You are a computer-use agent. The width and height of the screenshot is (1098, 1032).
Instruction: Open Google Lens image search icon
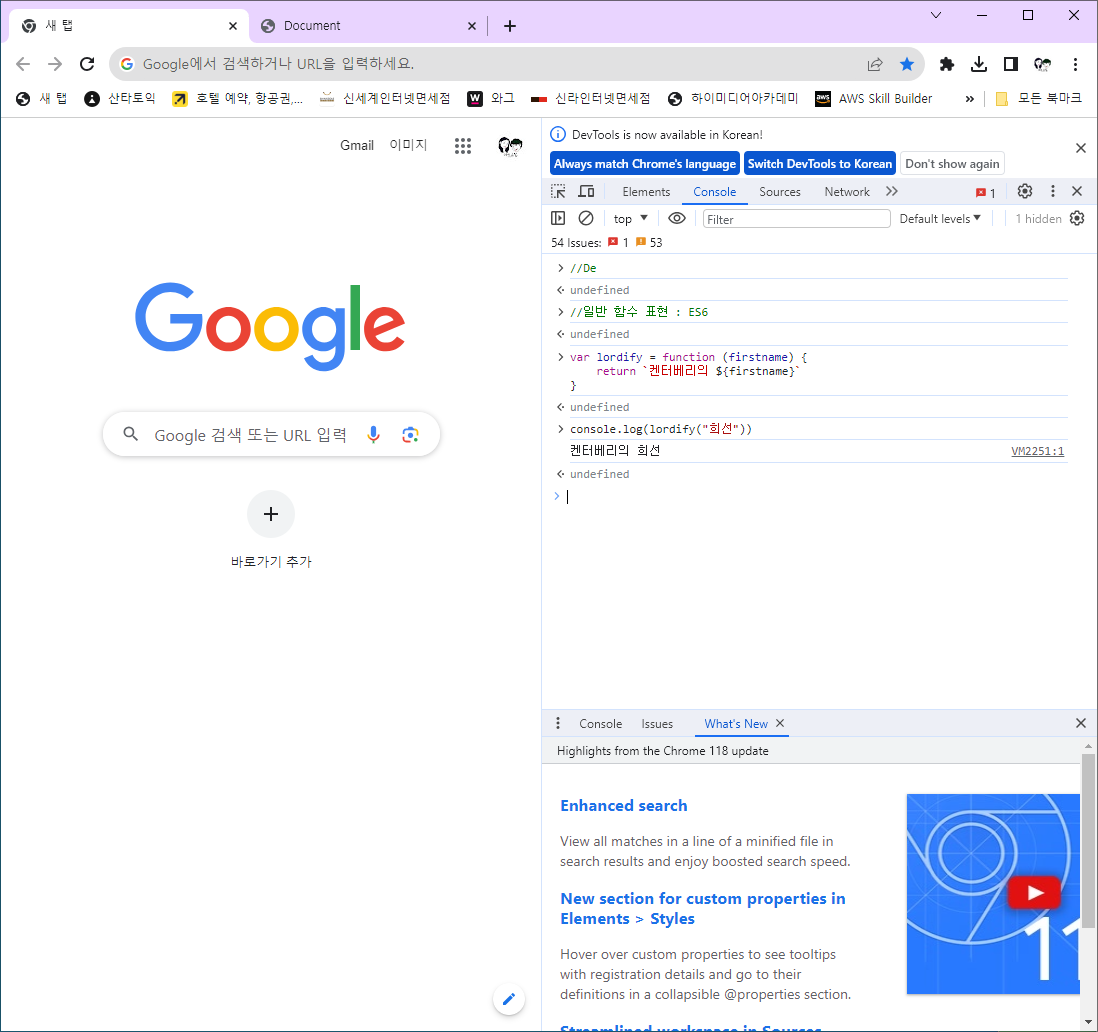(410, 435)
